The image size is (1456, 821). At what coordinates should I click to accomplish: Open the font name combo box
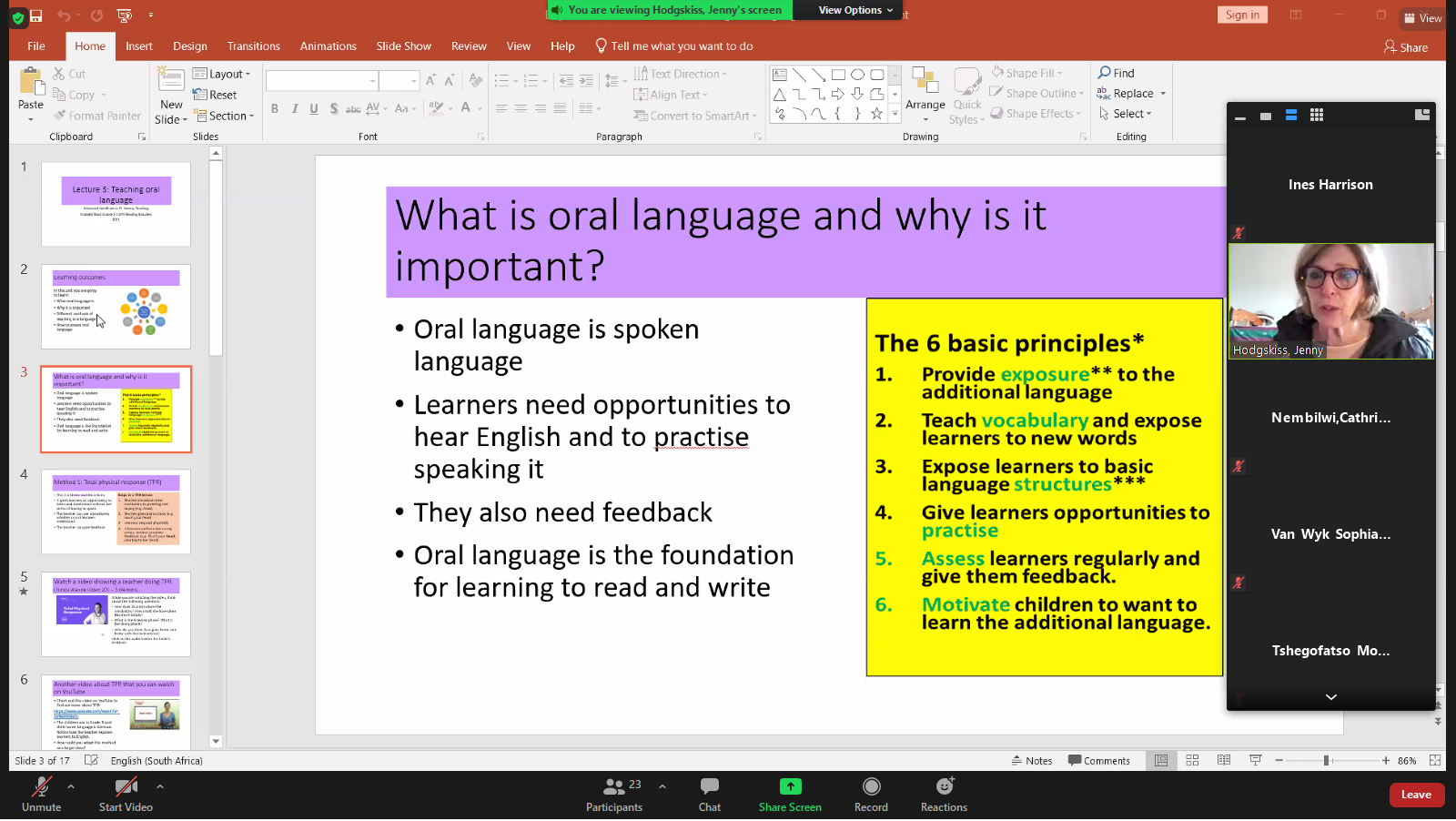tap(322, 81)
